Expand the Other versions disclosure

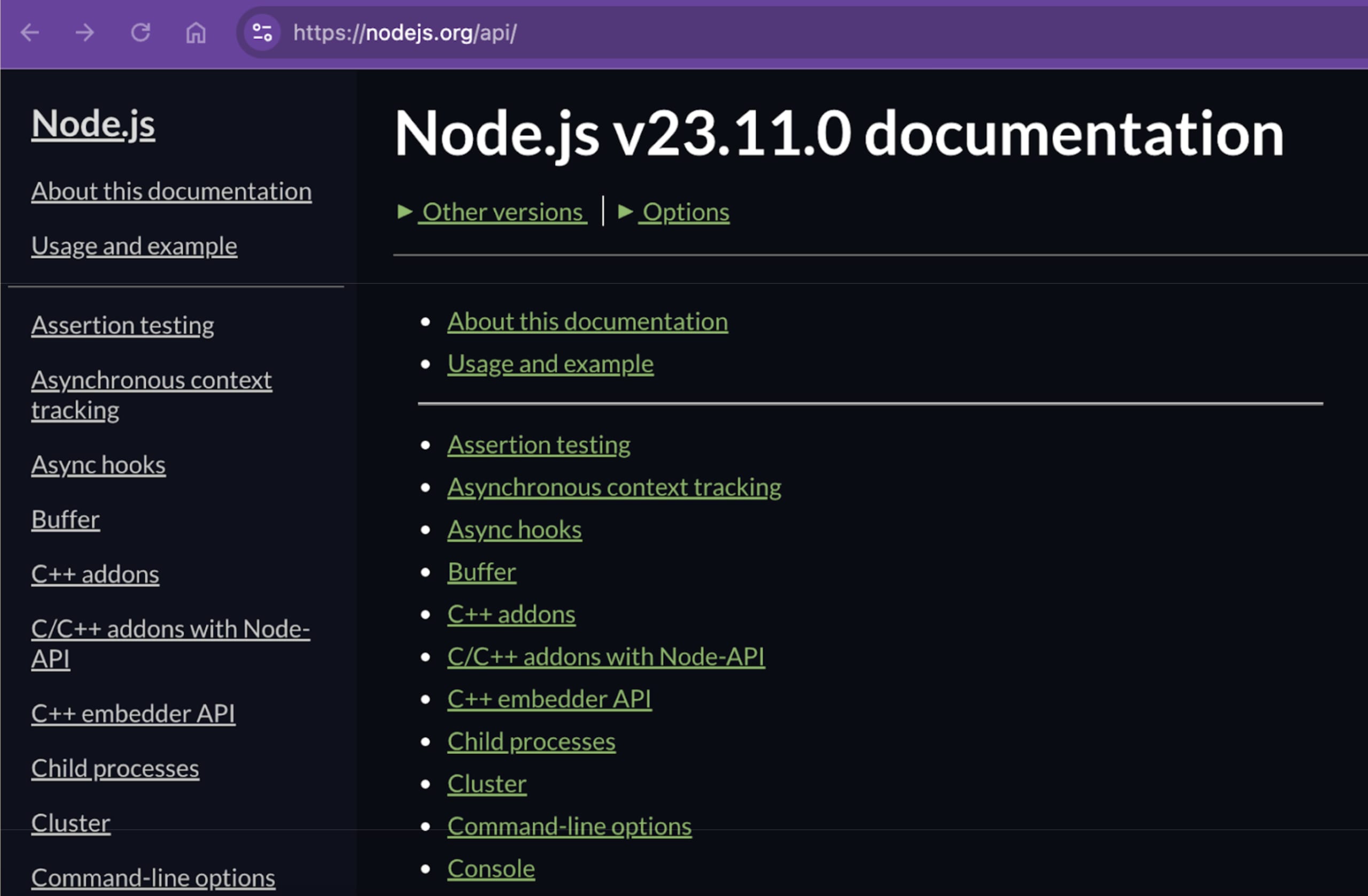click(x=493, y=212)
